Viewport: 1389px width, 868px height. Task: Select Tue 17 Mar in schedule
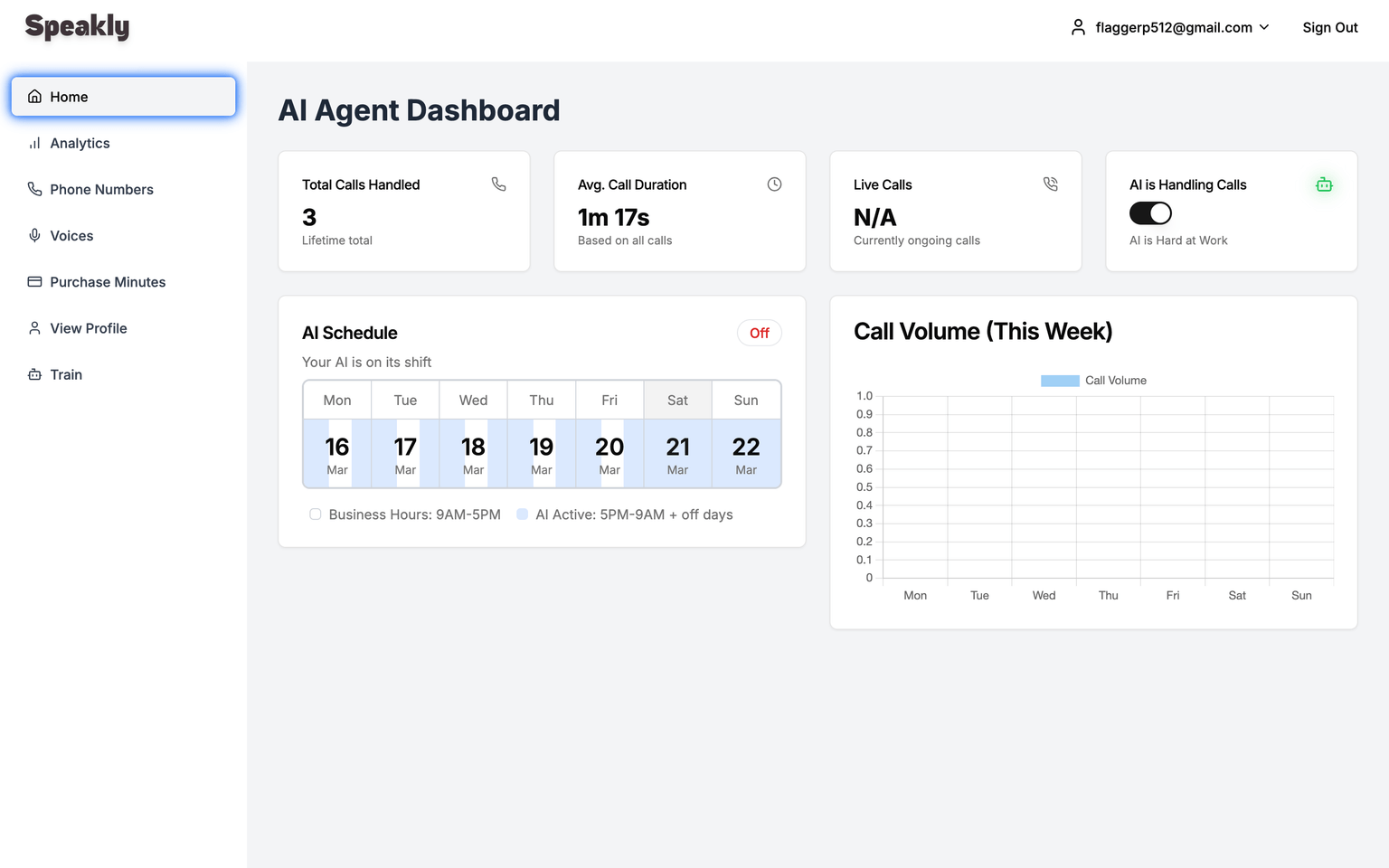(405, 453)
